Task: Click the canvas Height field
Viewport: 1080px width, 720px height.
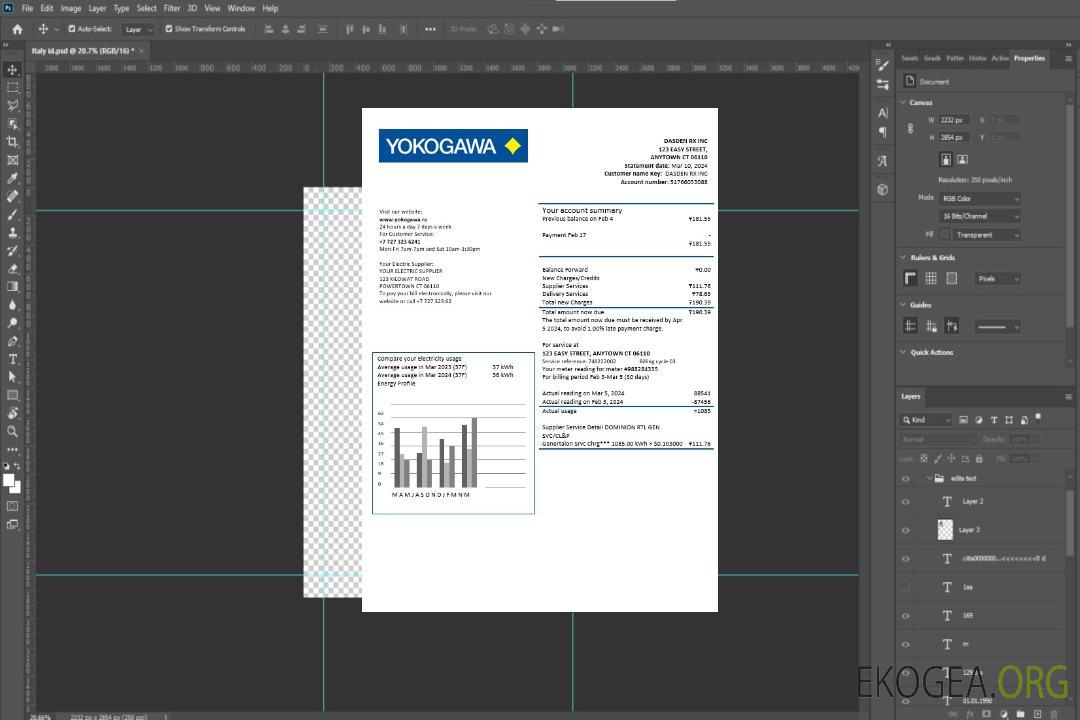Action: pos(954,138)
